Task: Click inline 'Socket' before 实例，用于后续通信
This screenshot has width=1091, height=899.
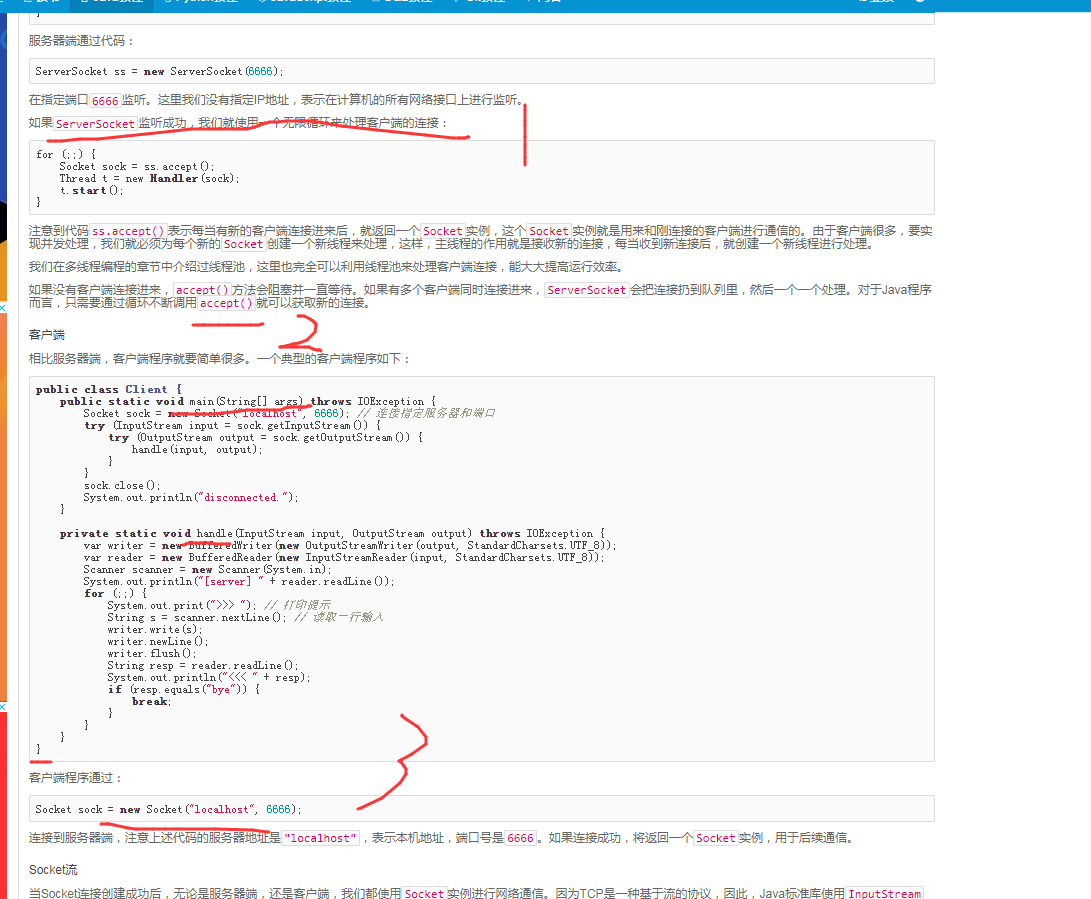Action: [715, 838]
